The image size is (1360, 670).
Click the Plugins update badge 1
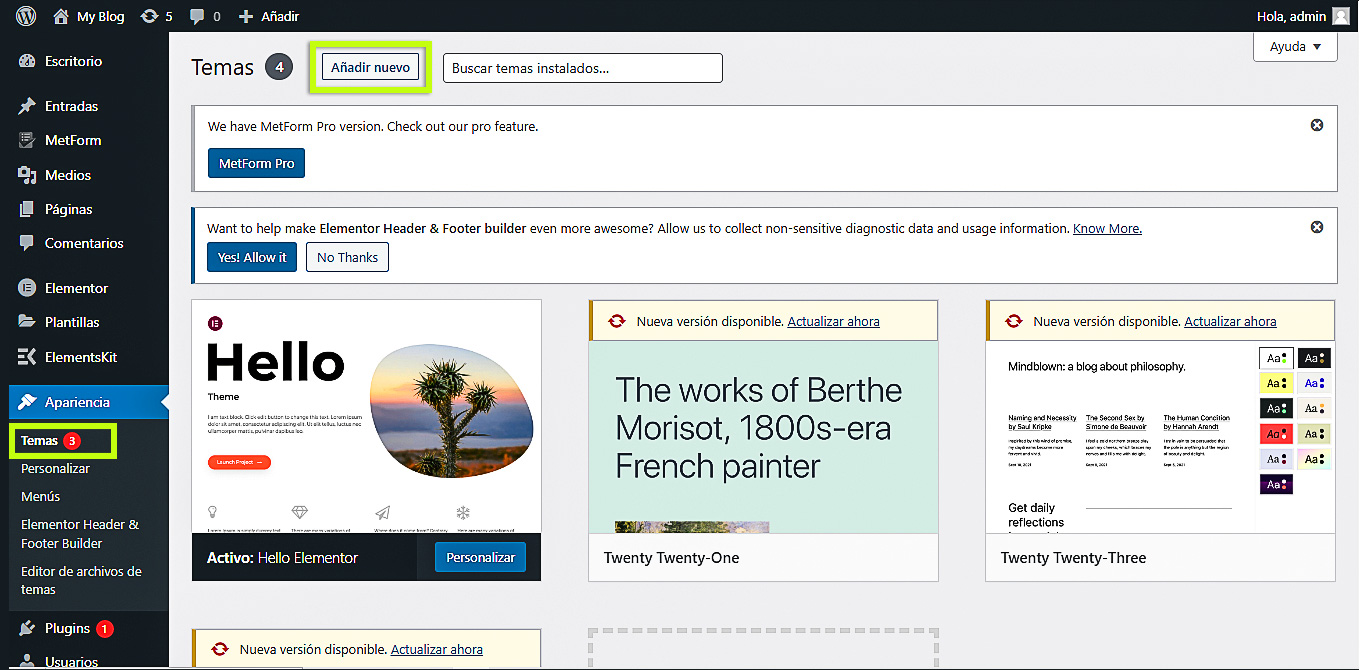pos(105,629)
